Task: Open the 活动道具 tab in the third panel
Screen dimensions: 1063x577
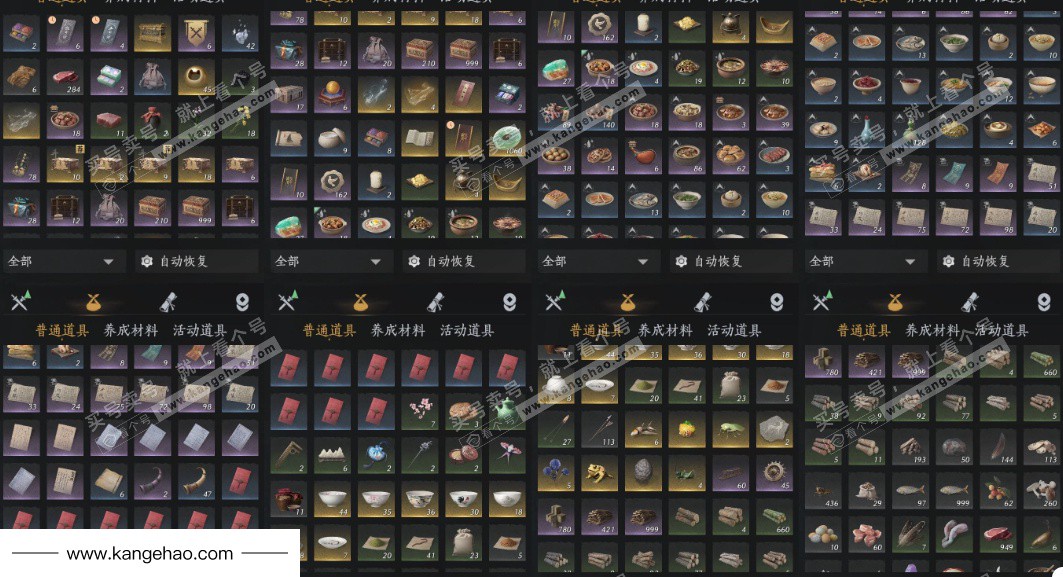Action: (734, 331)
